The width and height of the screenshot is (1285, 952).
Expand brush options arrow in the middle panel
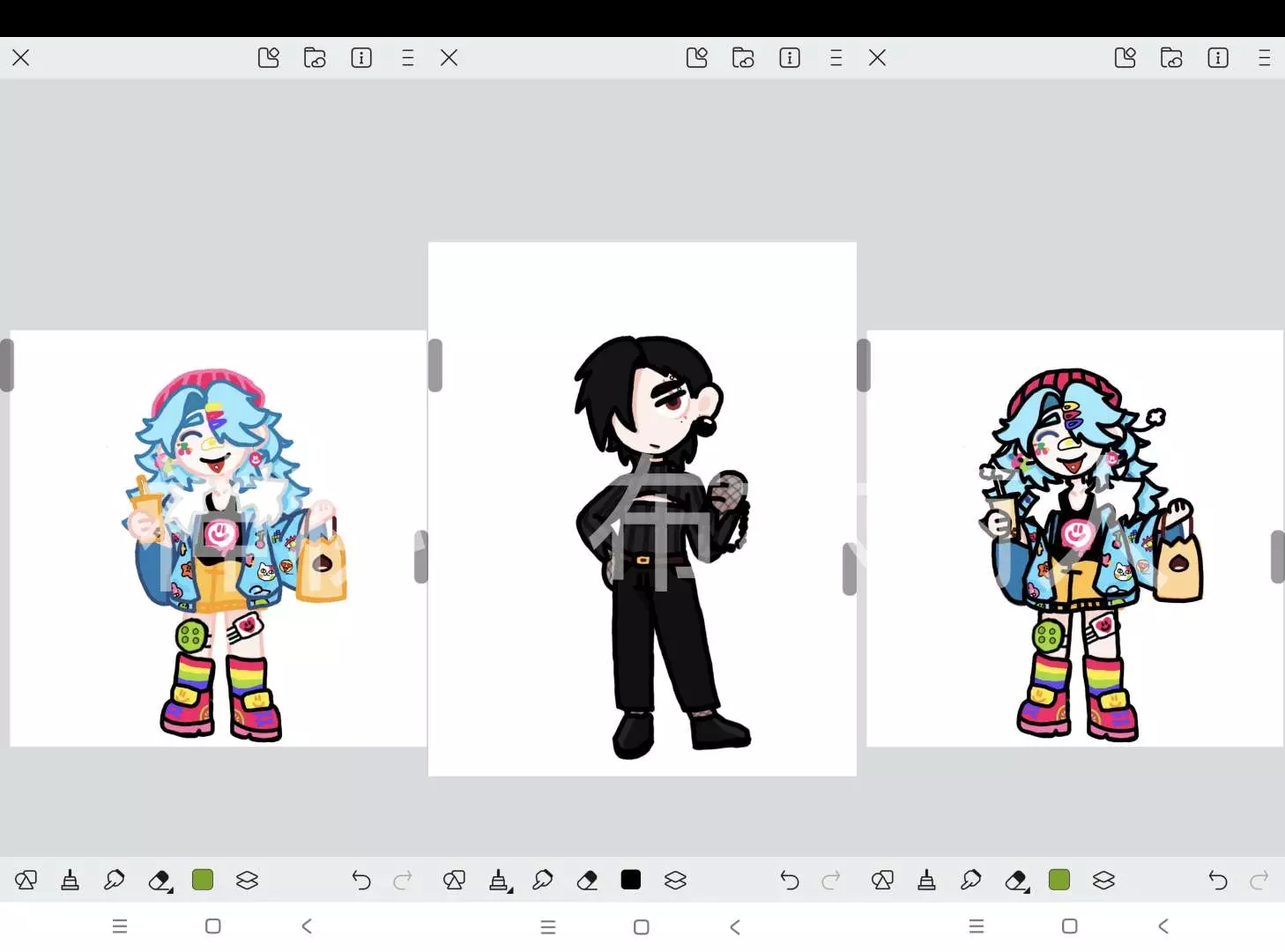point(510,889)
